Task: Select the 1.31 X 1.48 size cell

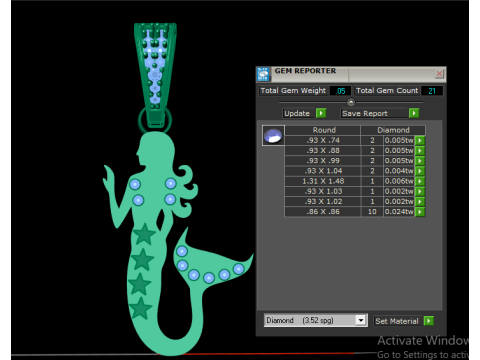Action: point(322,181)
